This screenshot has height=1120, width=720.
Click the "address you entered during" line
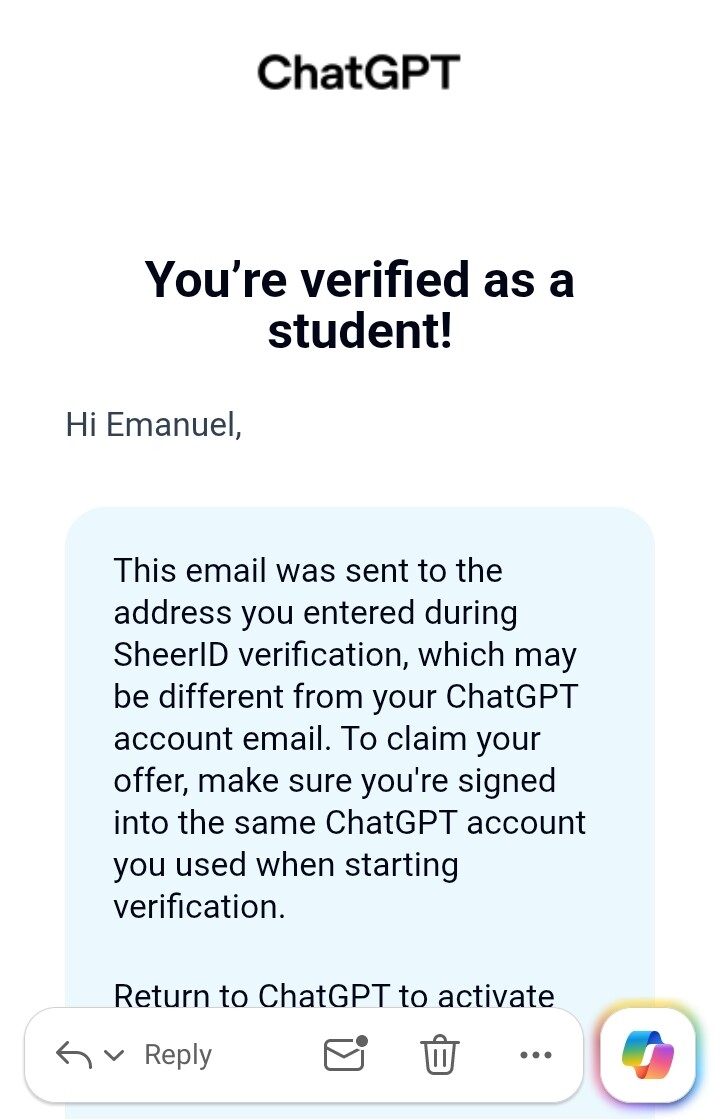click(x=316, y=614)
